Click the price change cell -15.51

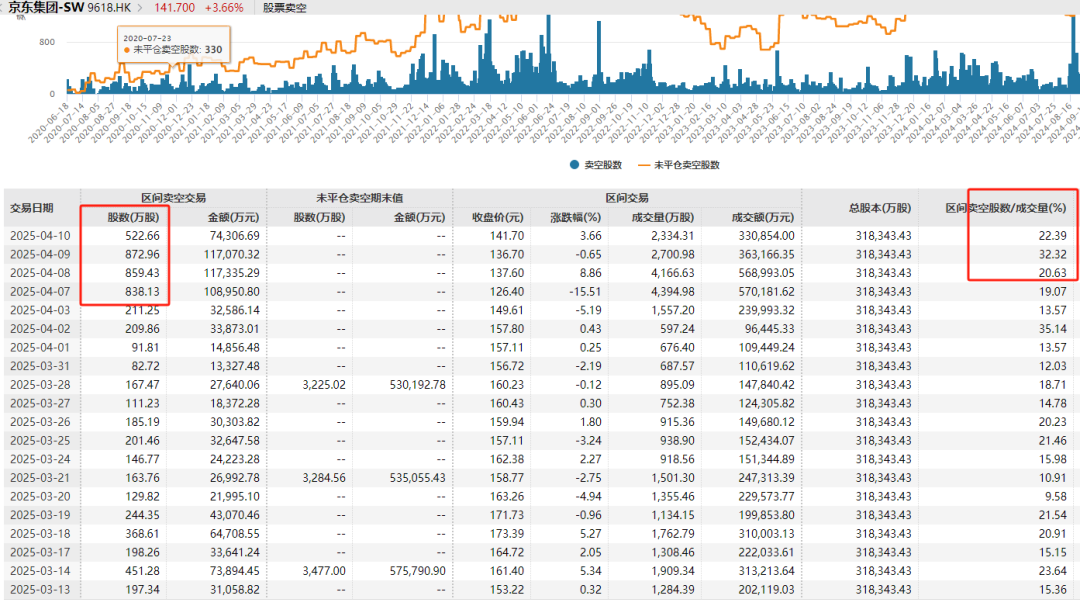coord(585,291)
